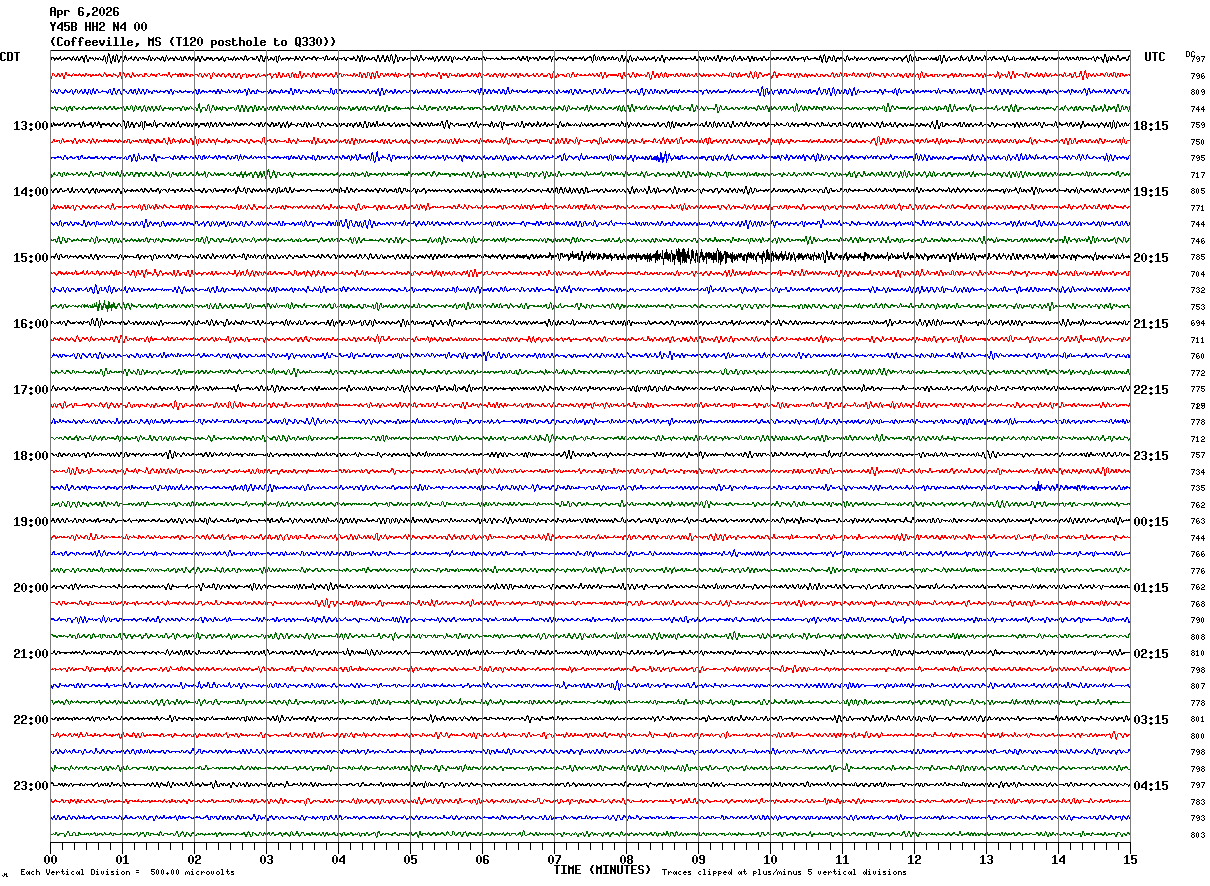Click the blue spike on the 18:30 trace
This screenshot has width=1210, height=886.
tap(1038, 487)
